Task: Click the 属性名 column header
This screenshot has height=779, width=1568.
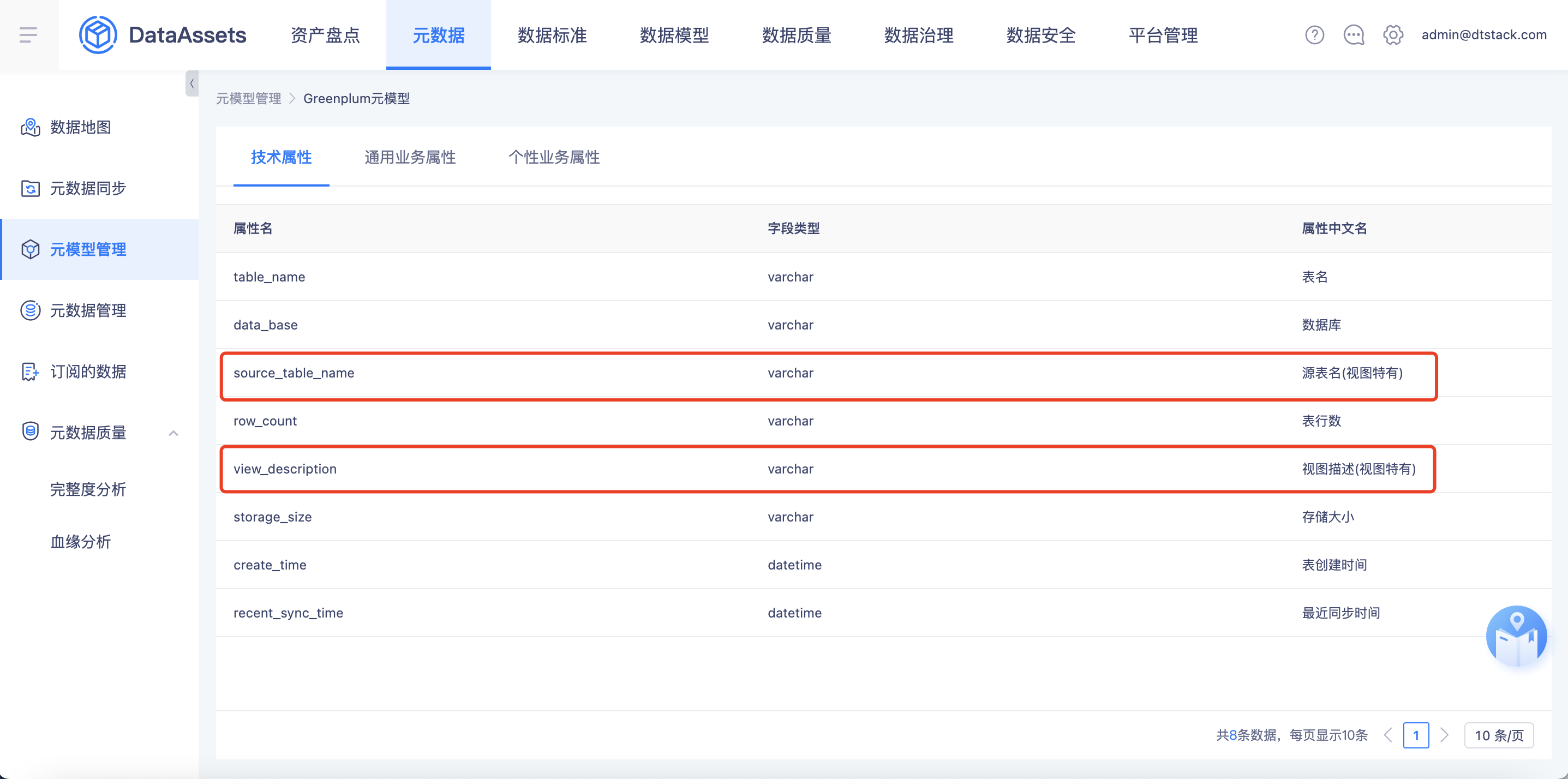Action: [x=253, y=228]
